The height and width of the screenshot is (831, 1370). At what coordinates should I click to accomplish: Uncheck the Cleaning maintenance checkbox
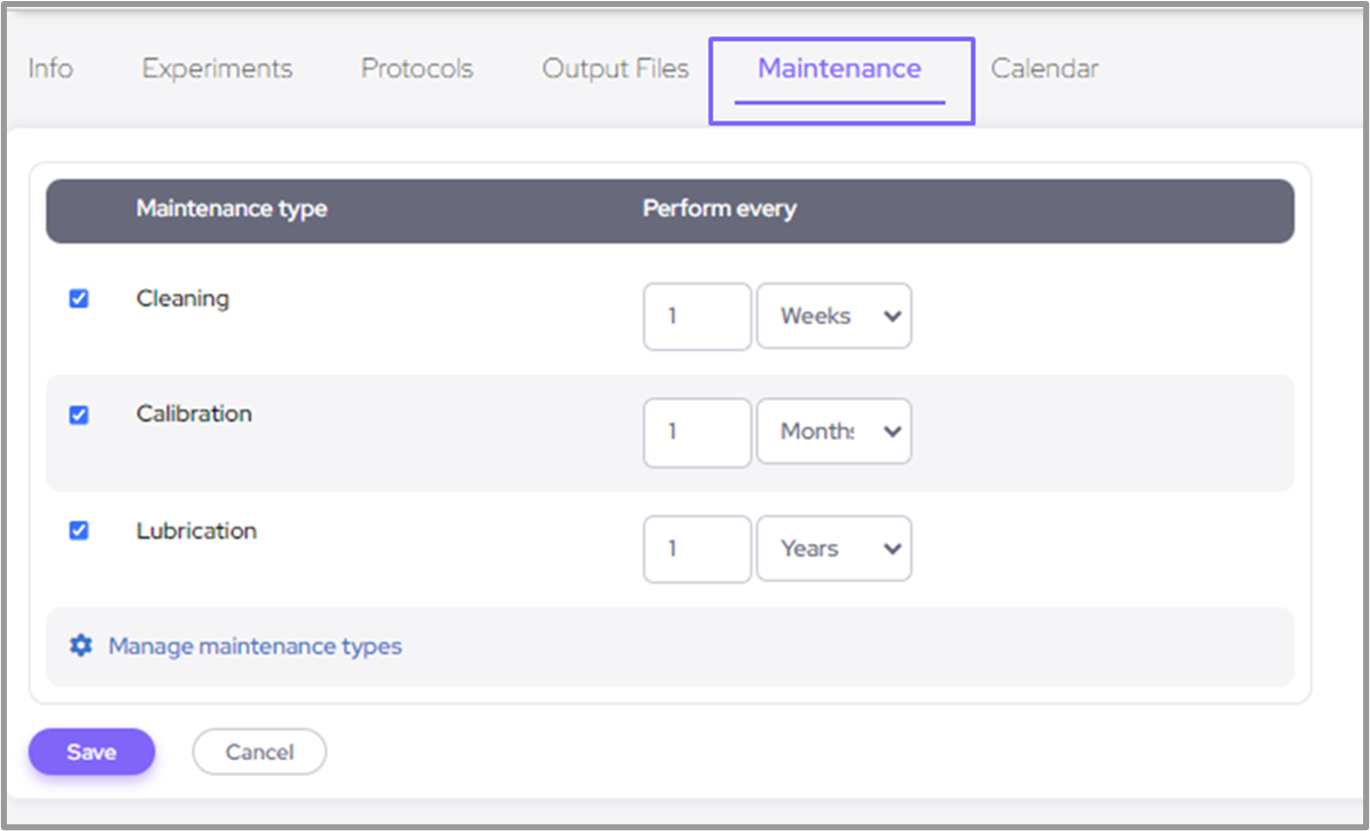click(79, 299)
